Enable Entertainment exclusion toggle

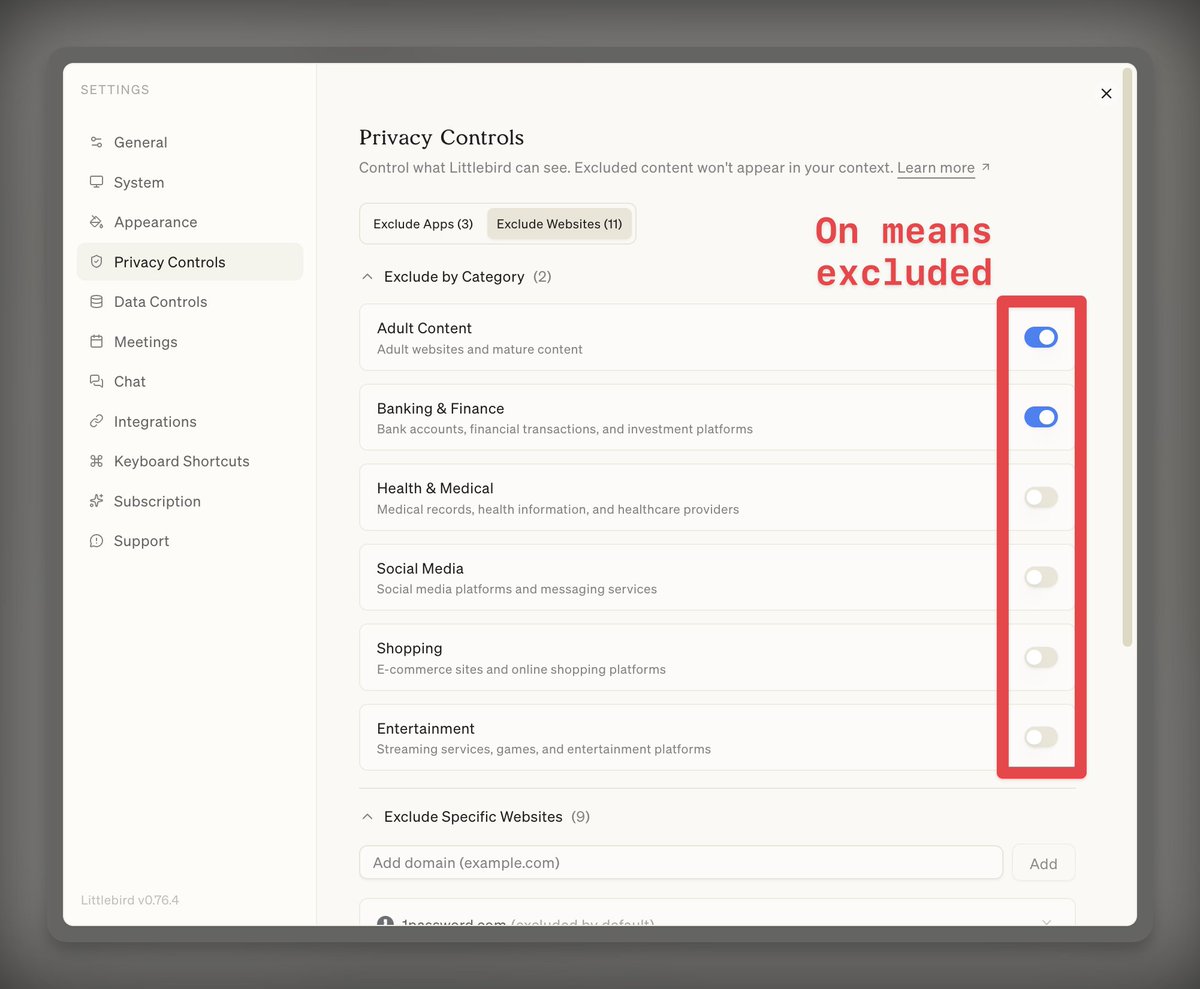pos(1040,737)
